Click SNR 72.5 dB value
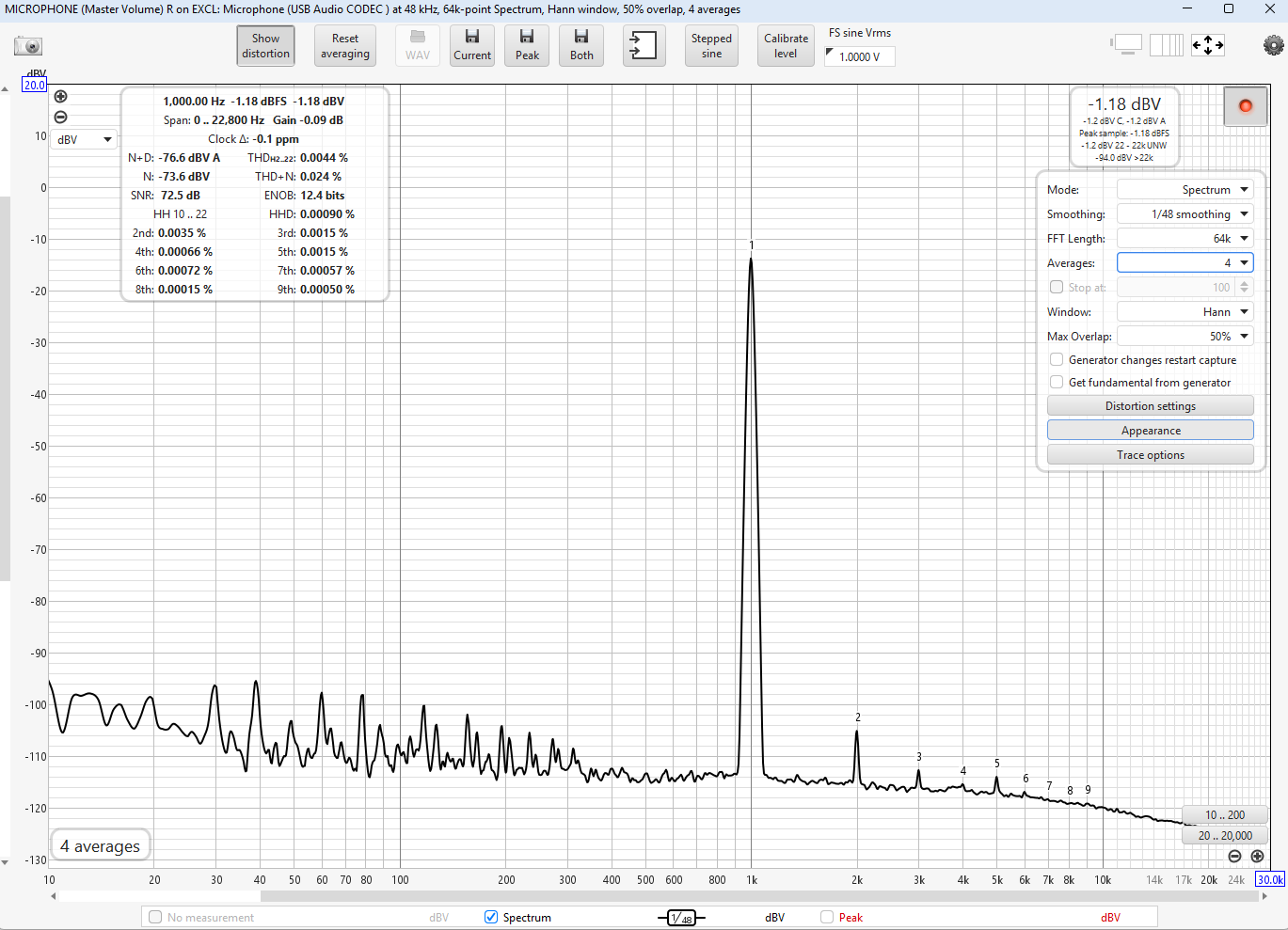 tap(181, 195)
